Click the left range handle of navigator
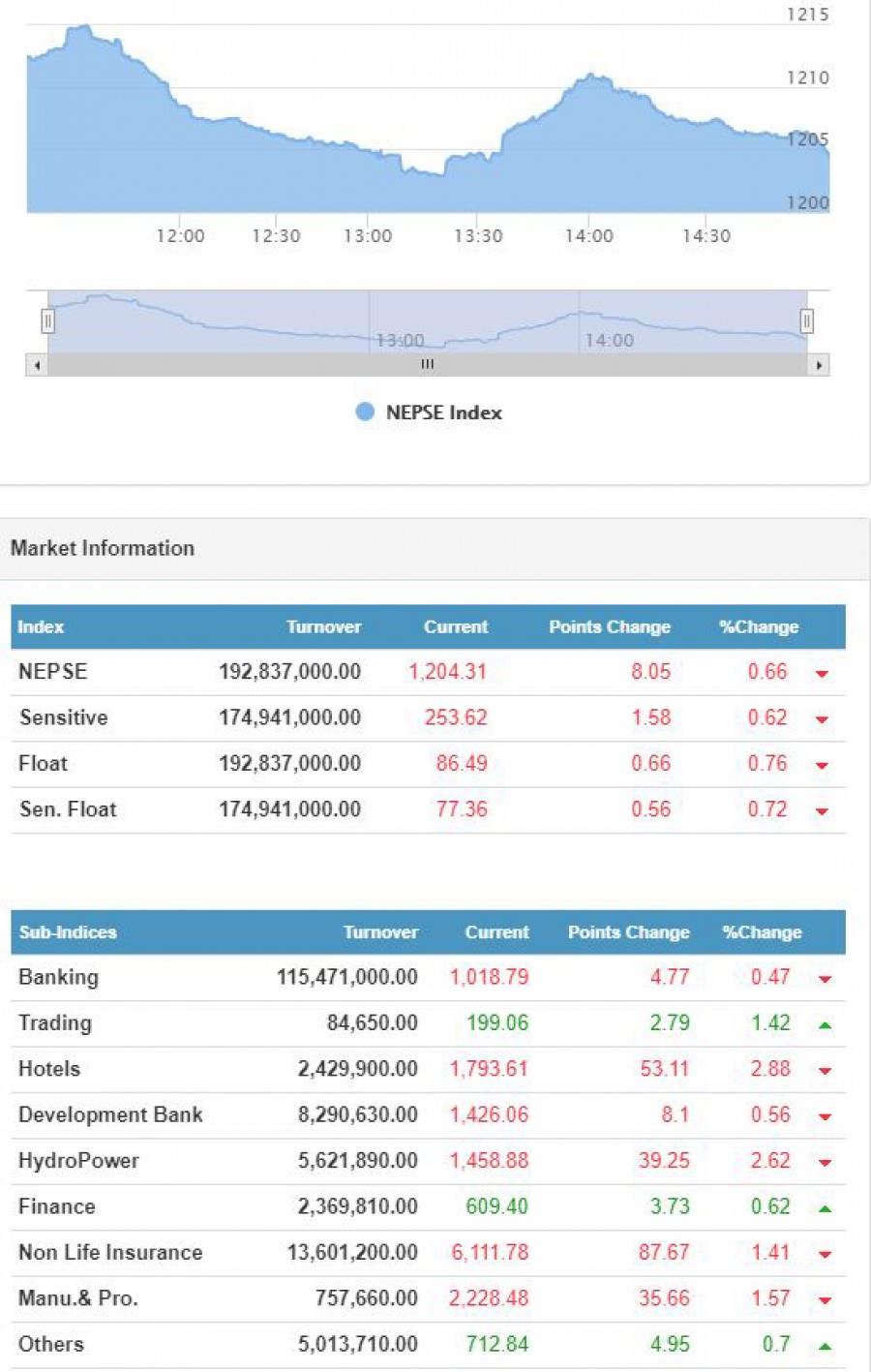Viewport: 871px width, 1372px height. click(47, 320)
